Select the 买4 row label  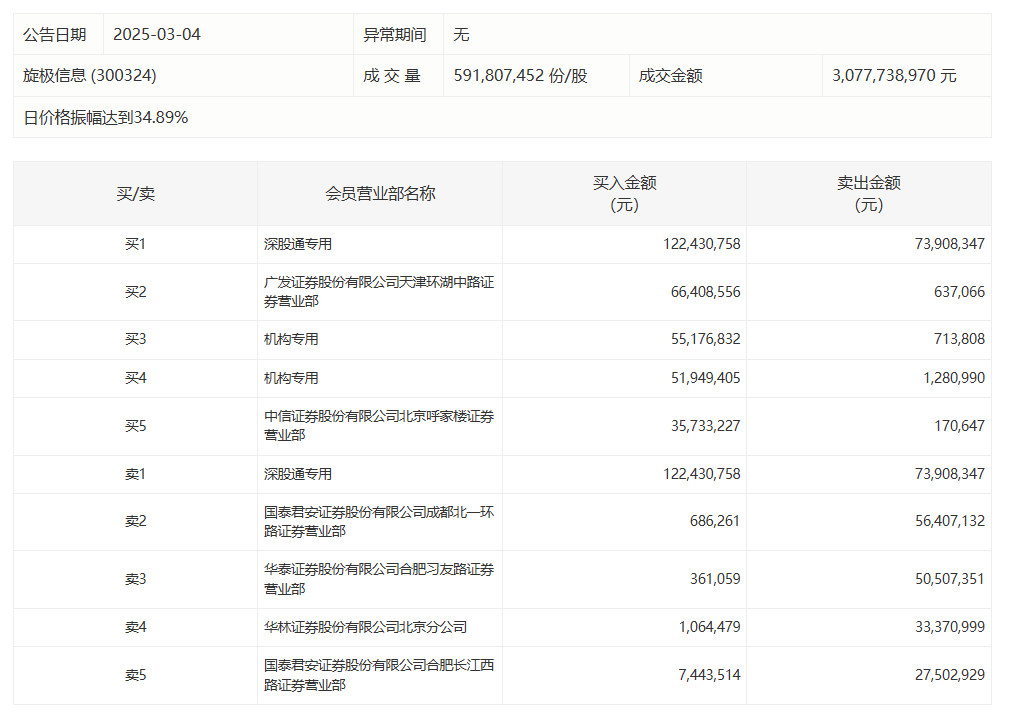136,378
